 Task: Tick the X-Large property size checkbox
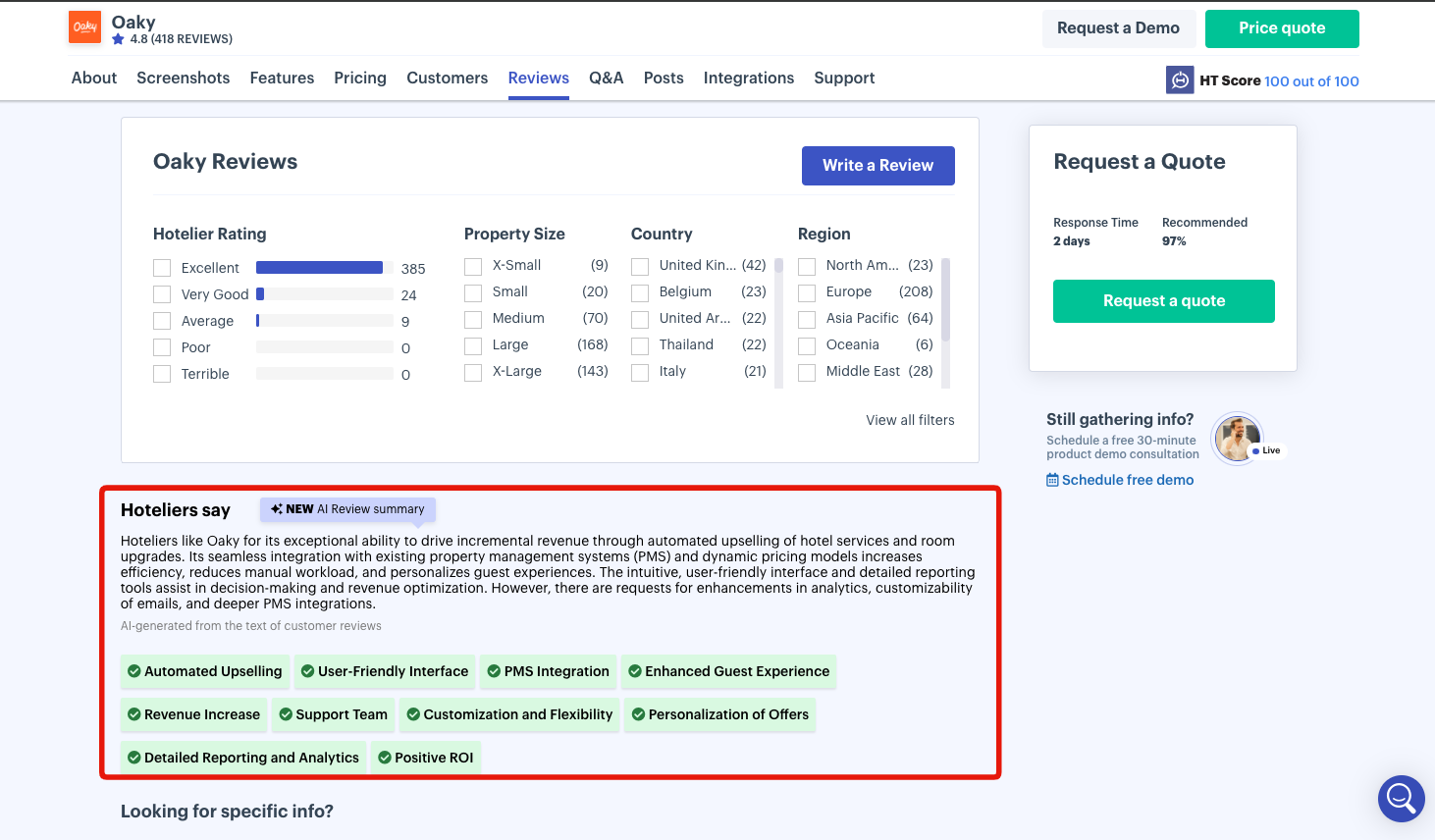[473, 372]
